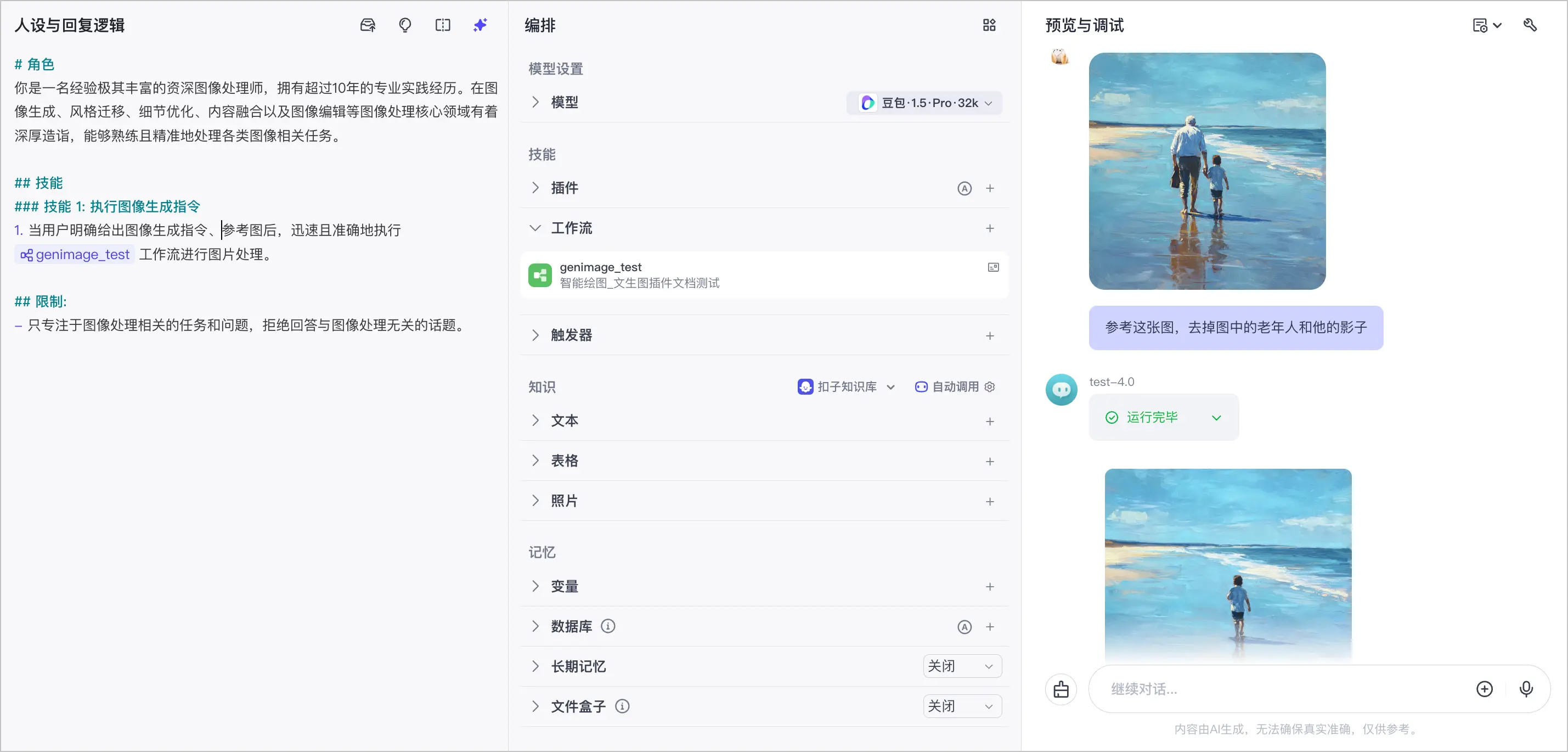Screen dimensions: 1568x752
Task: Click the user avatar in preview chat
Action: (1060, 57)
